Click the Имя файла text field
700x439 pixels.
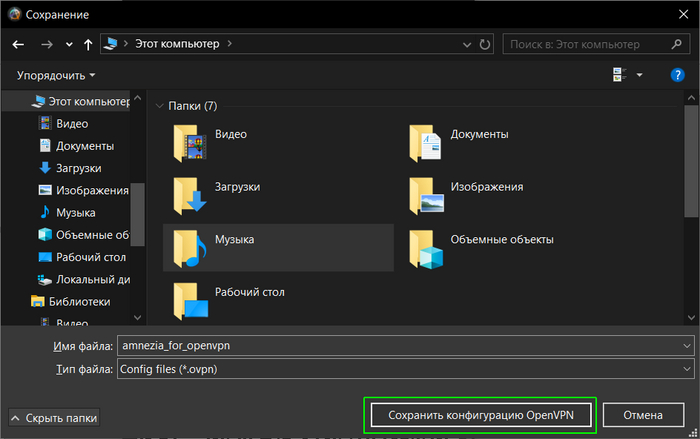tap(400, 345)
